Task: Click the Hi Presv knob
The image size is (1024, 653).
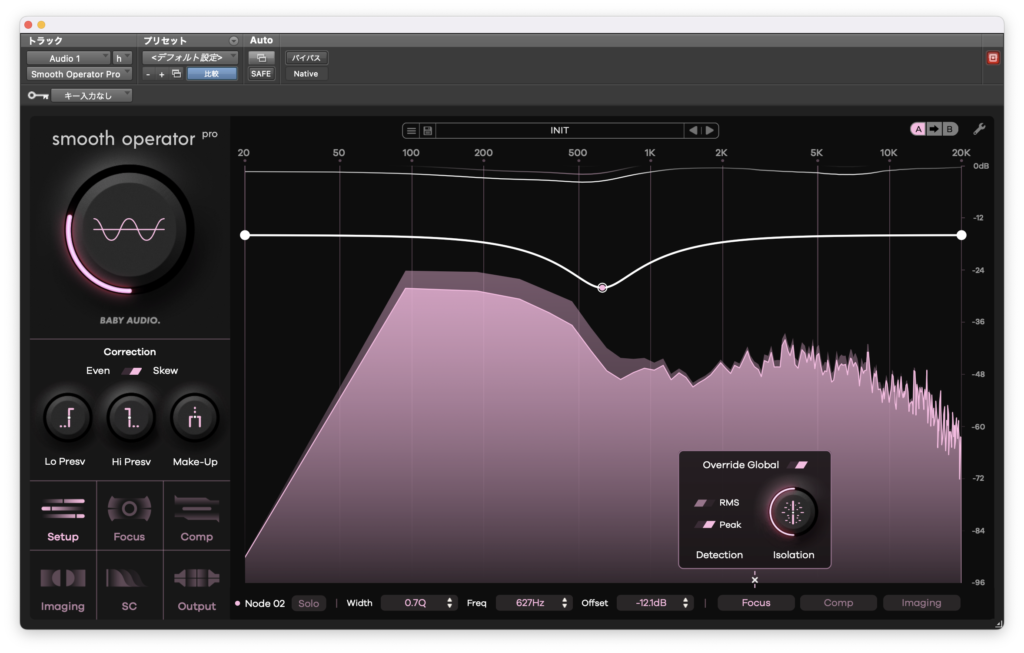Action: pyautogui.click(x=131, y=418)
